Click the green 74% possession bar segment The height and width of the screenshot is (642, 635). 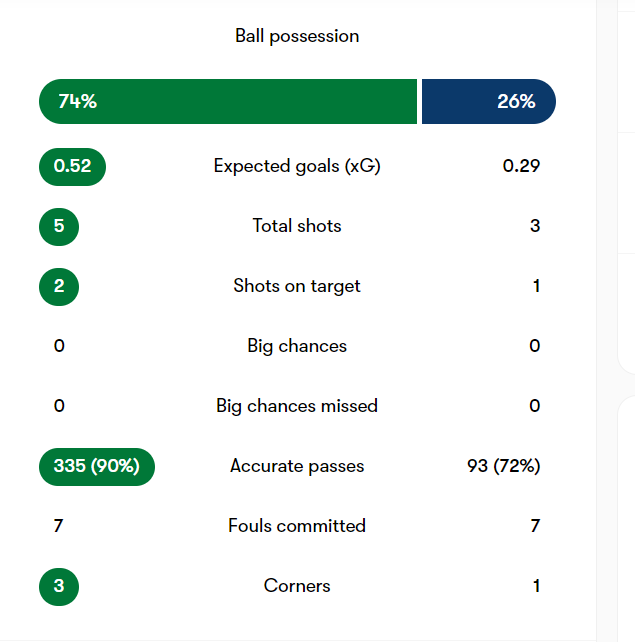[x=228, y=102]
